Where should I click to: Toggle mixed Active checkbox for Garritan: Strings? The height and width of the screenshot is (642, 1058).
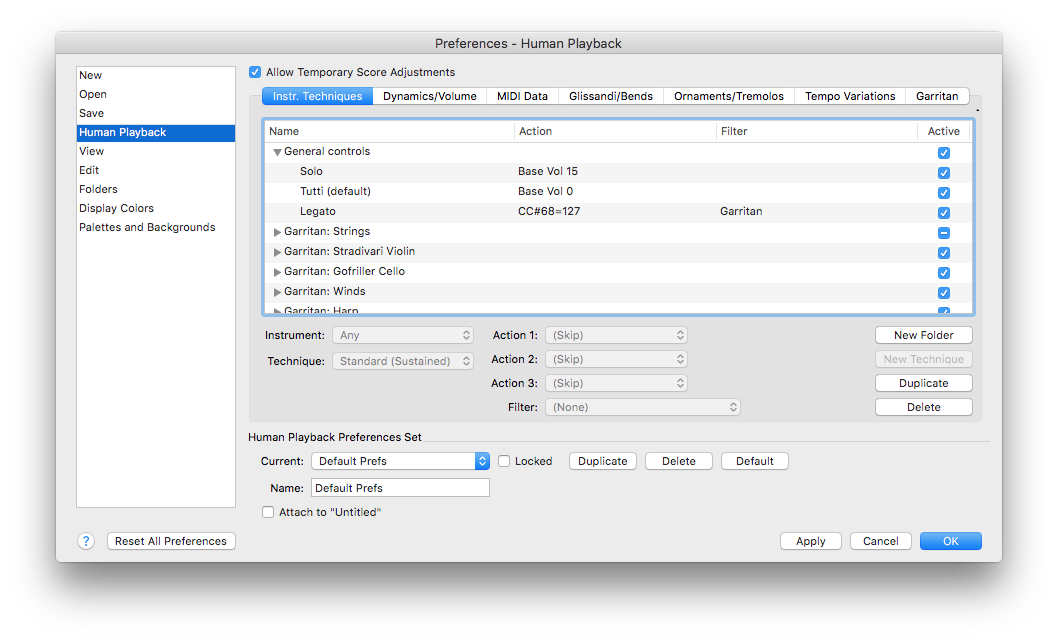pos(944,233)
